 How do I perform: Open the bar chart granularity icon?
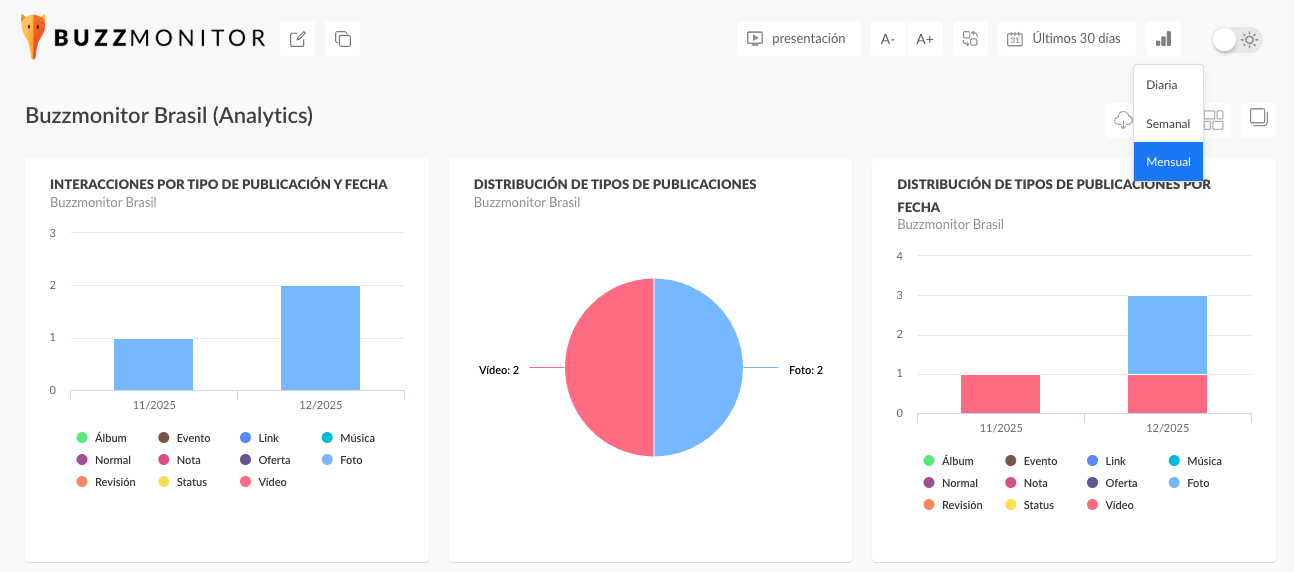tap(1163, 39)
